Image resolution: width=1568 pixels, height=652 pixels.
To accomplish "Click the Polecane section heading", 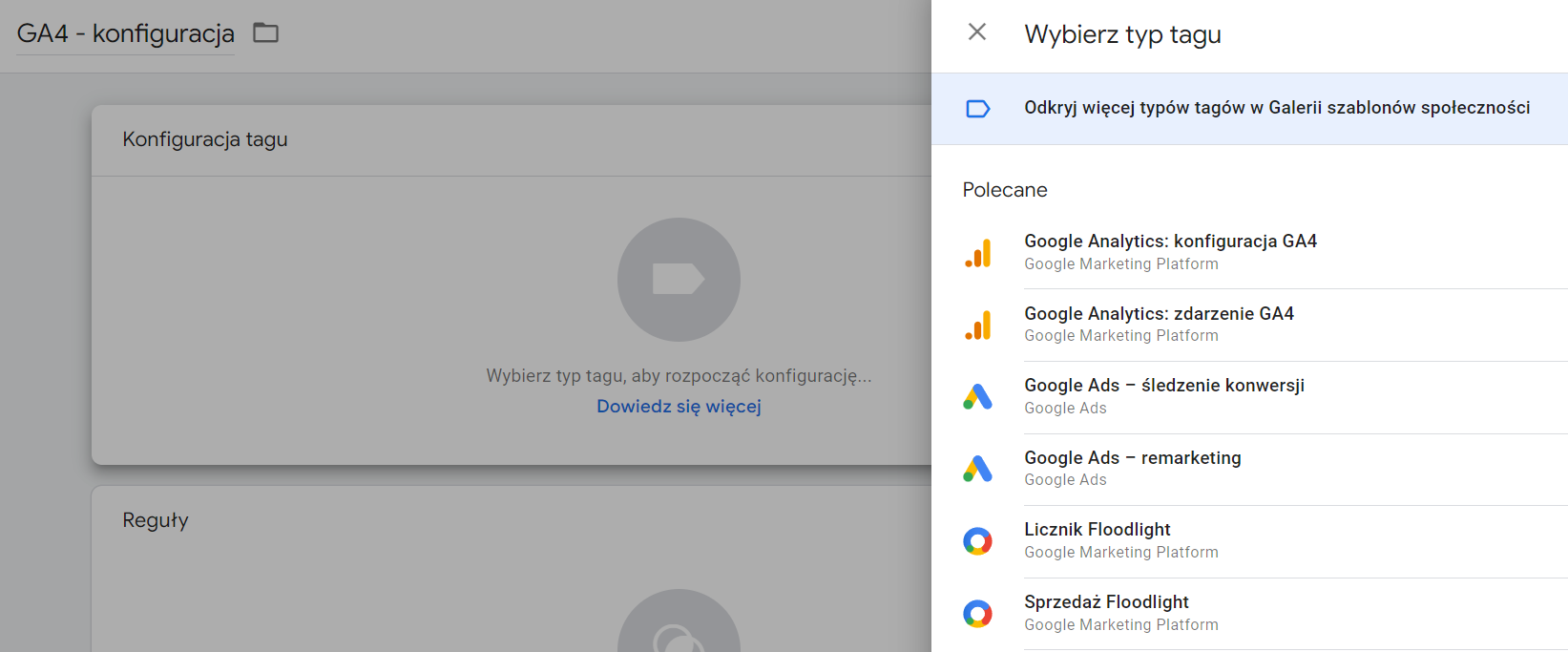I will [1005, 190].
